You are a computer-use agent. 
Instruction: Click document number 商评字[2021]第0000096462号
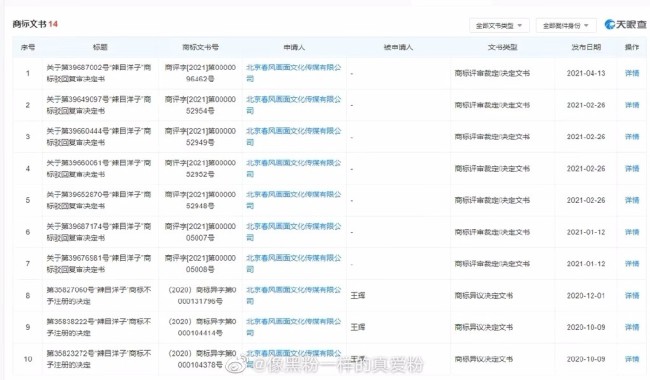coord(200,73)
